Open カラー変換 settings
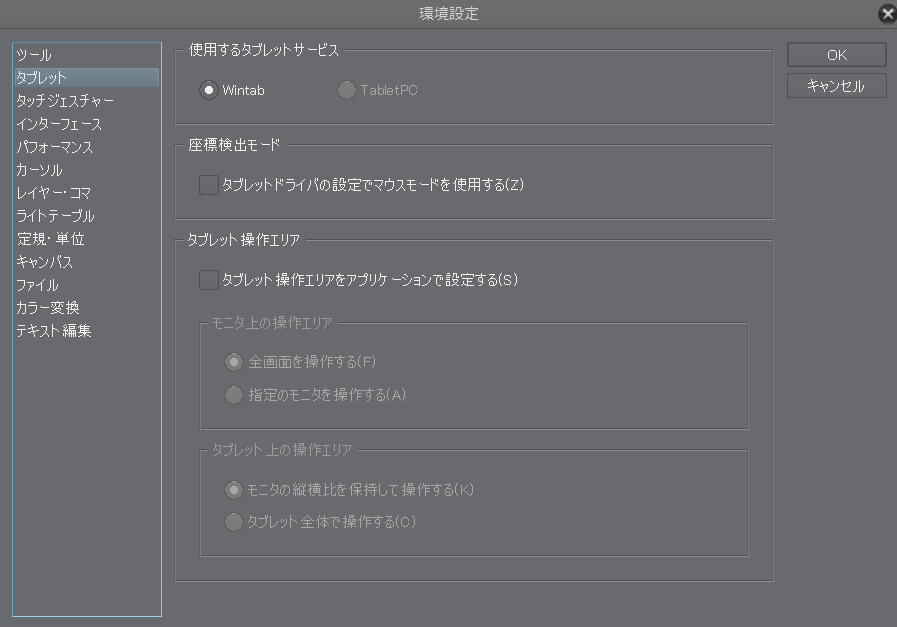Image resolution: width=897 pixels, height=627 pixels. (48, 308)
